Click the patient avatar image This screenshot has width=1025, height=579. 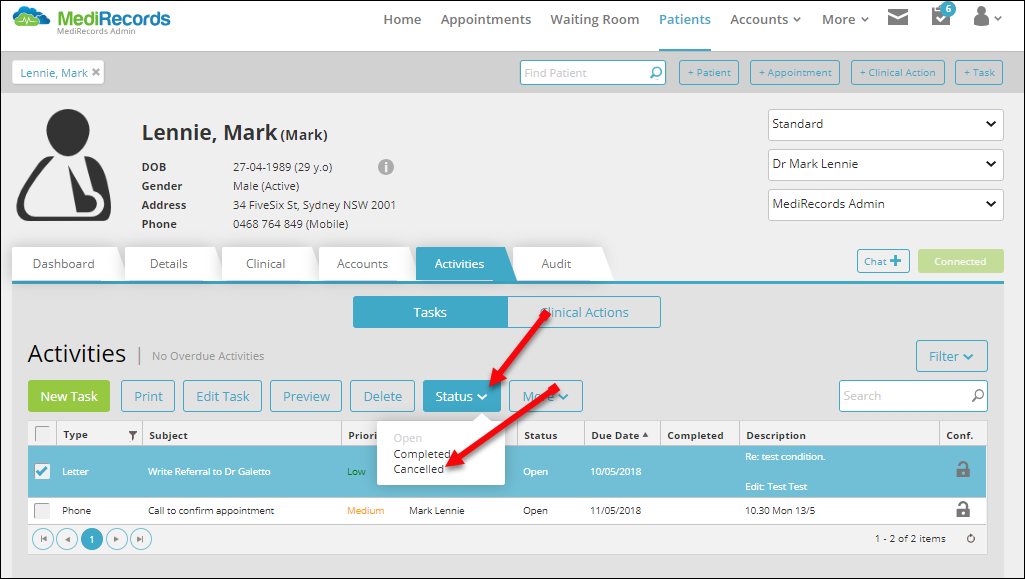coord(63,165)
